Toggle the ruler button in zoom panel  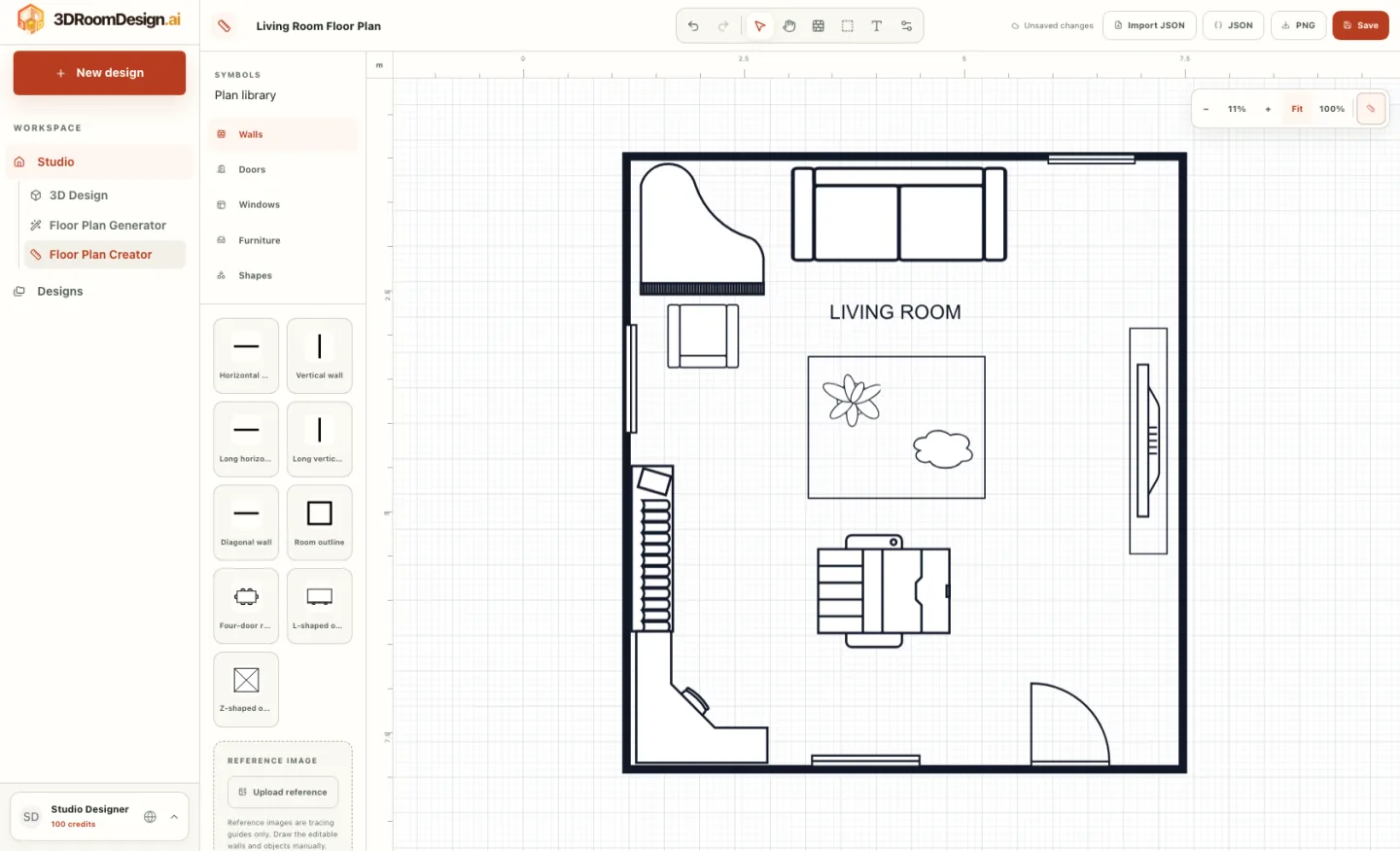point(1371,109)
